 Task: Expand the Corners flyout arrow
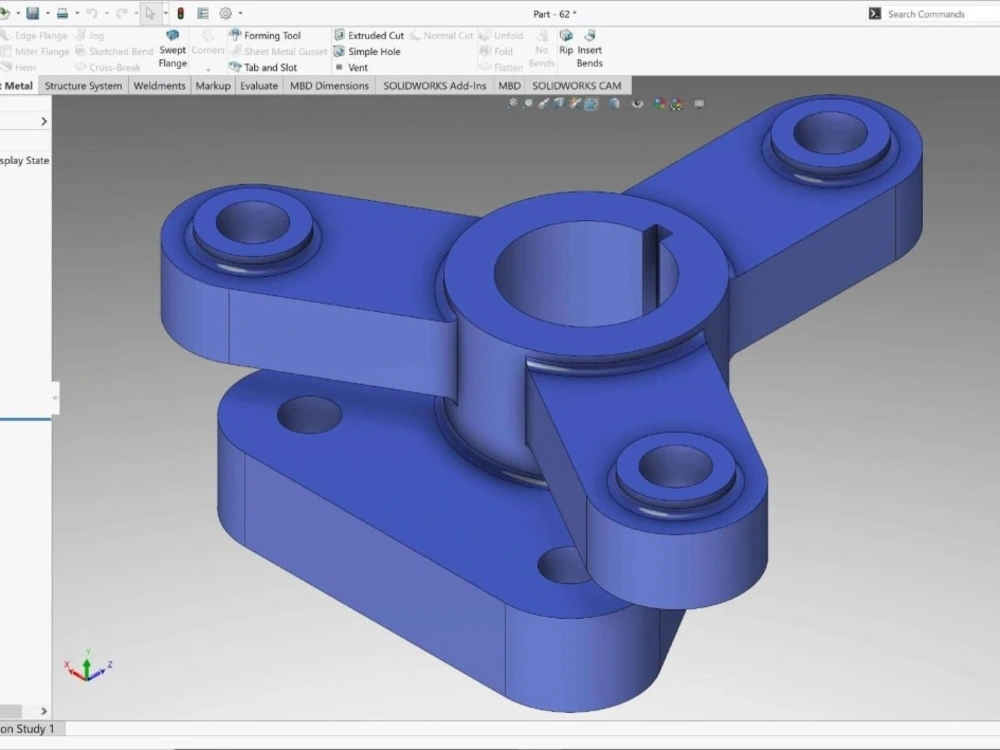click(208, 69)
